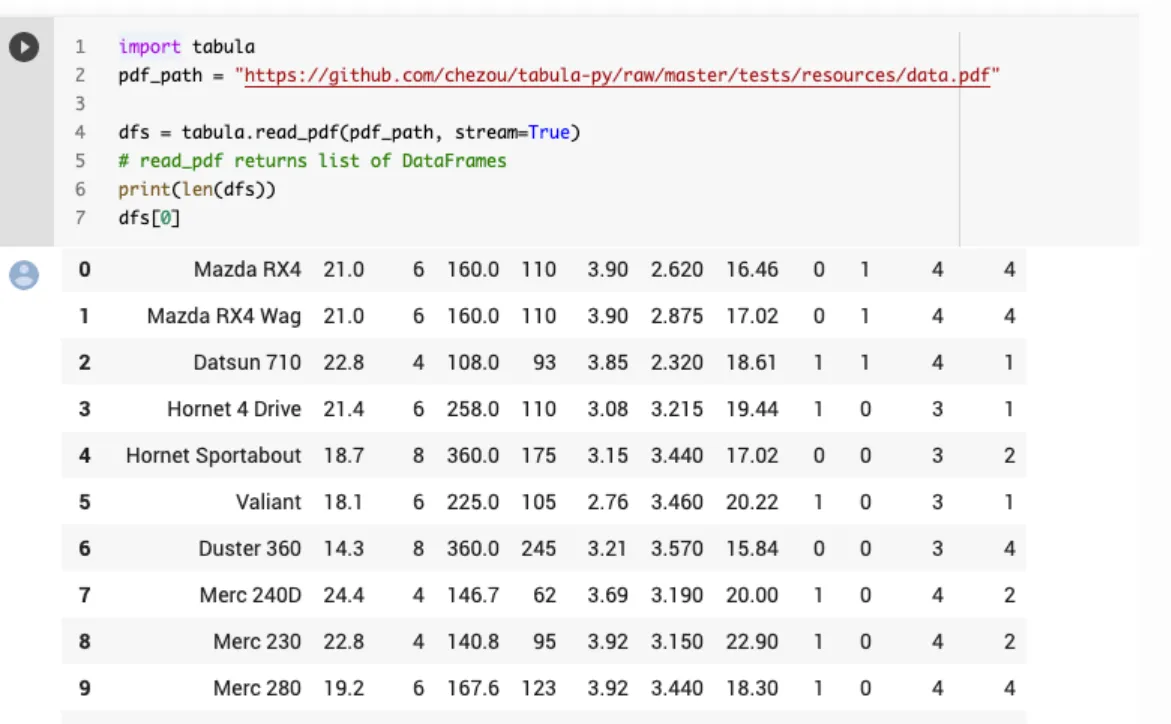The image size is (1171, 724).
Task: Open the GitHub data.pdf URL link
Action: [617, 75]
